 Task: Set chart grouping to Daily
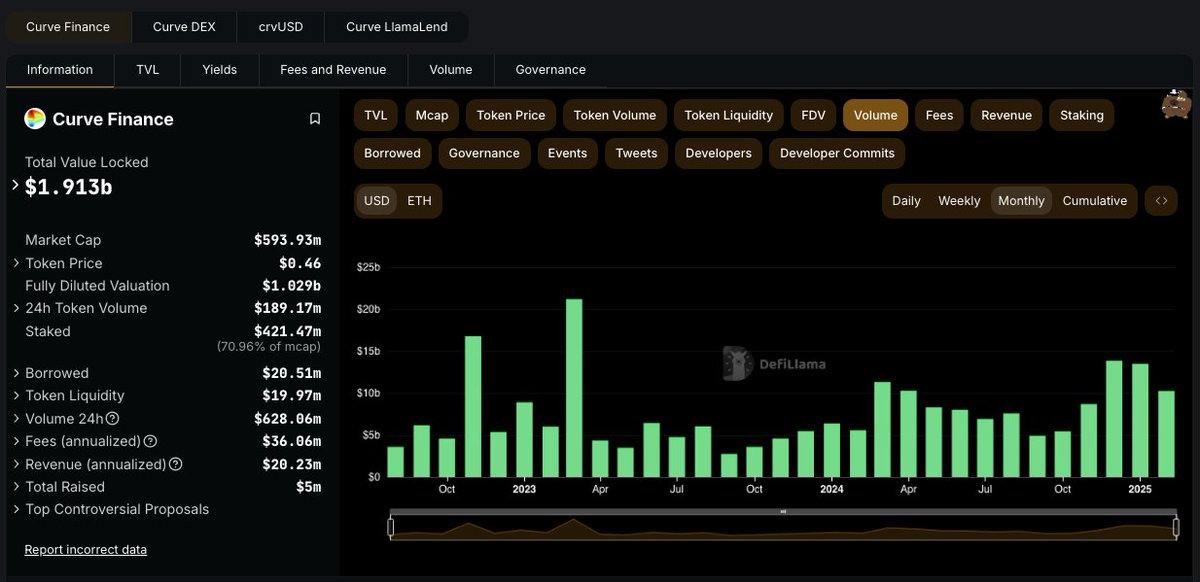click(x=906, y=201)
